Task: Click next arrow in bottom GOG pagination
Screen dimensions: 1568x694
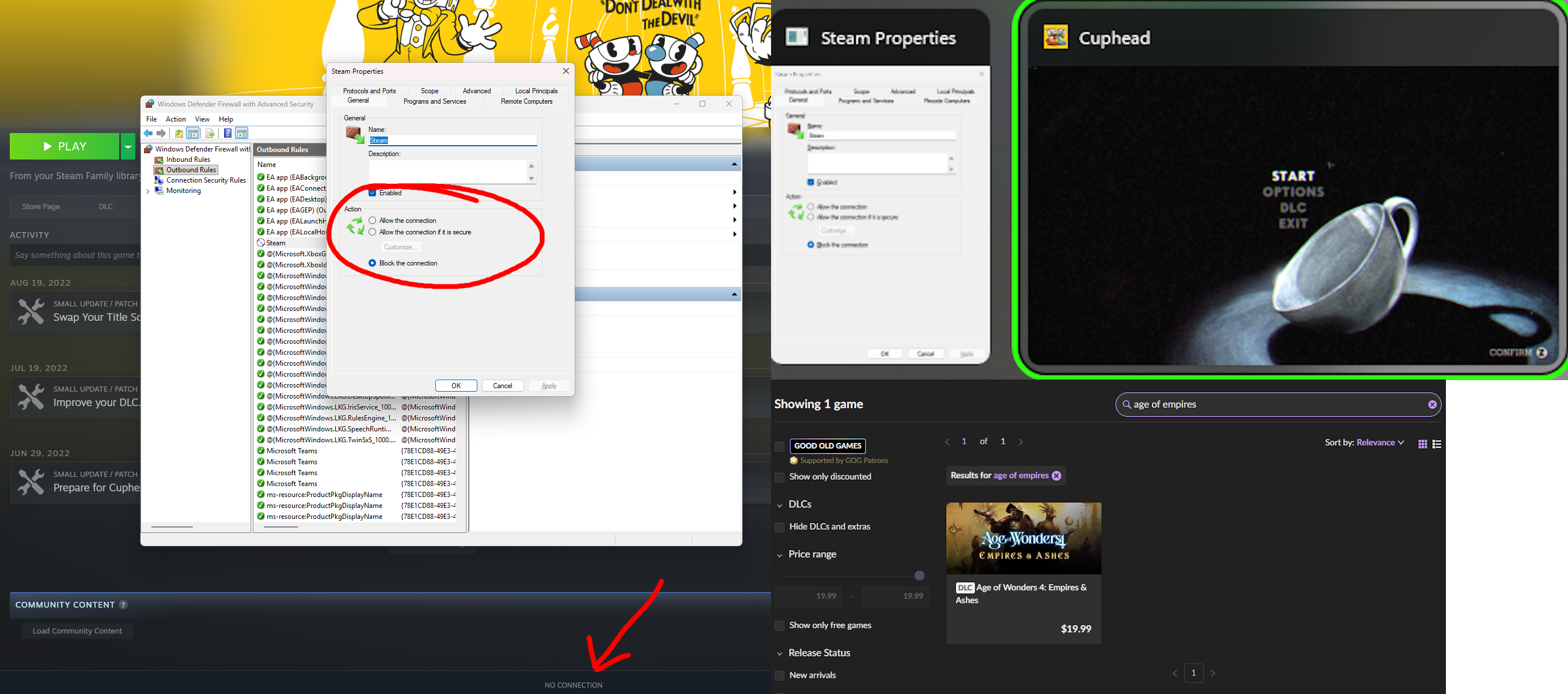Action: click(x=1213, y=673)
